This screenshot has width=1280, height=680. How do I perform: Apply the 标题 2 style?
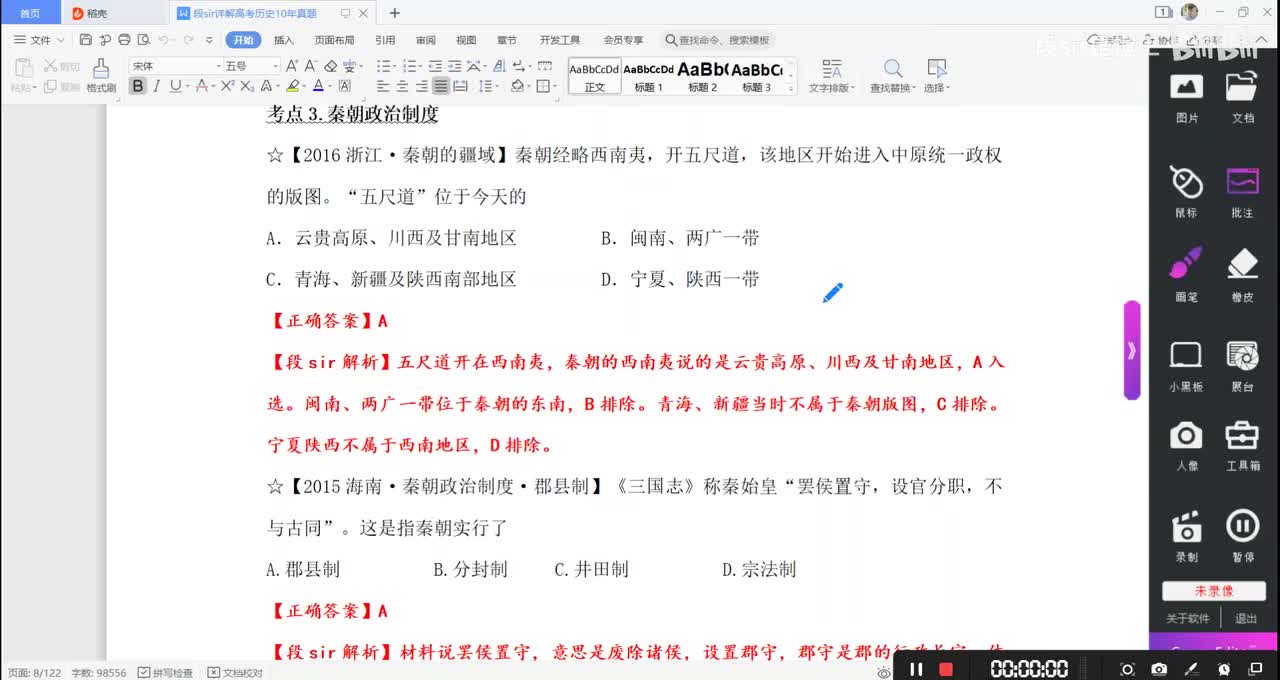[702, 76]
